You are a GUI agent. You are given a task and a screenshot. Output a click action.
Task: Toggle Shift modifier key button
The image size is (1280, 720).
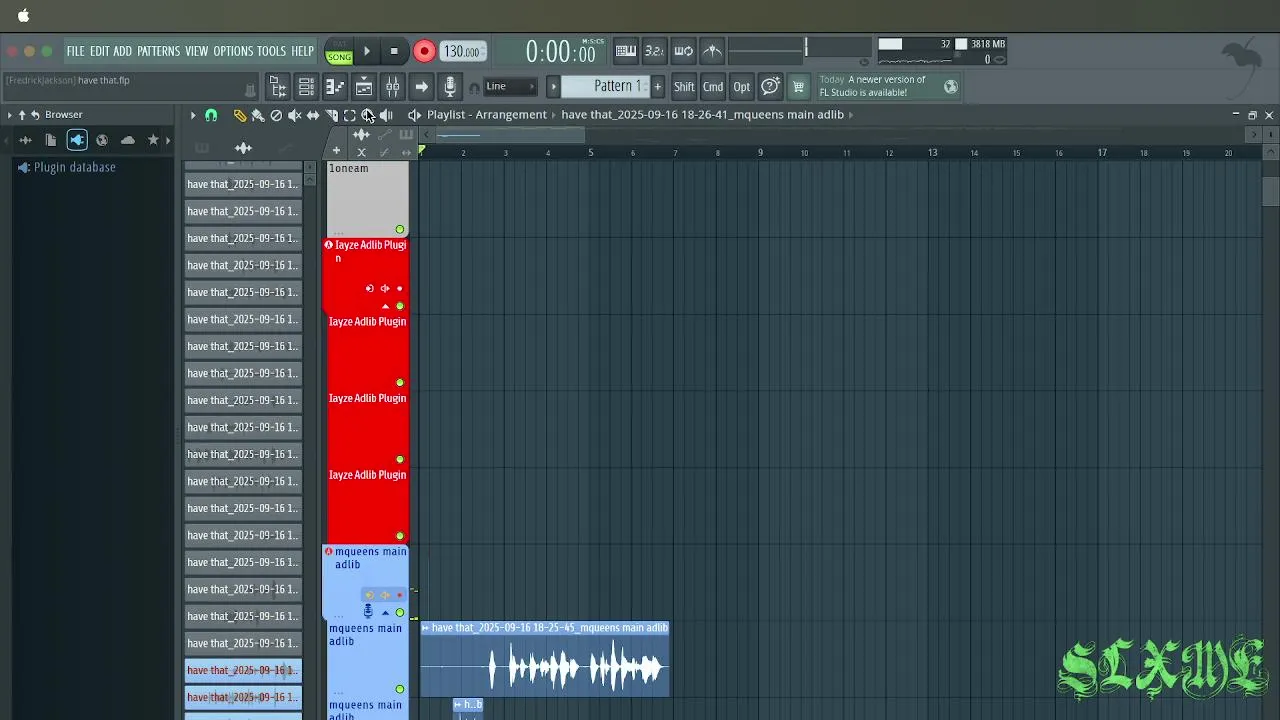tap(684, 87)
